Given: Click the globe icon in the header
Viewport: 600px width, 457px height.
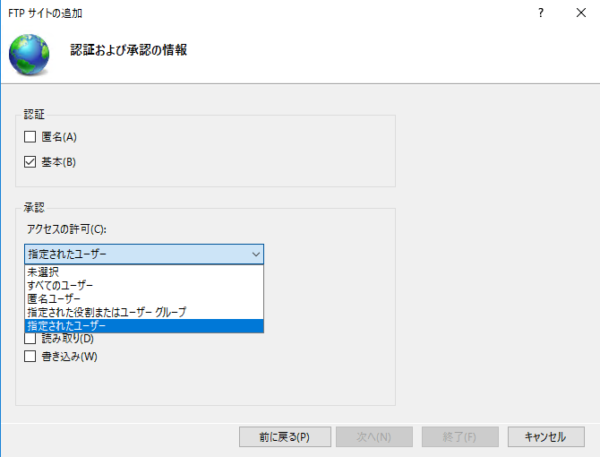Looking at the screenshot, I should [x=29, y=54].
